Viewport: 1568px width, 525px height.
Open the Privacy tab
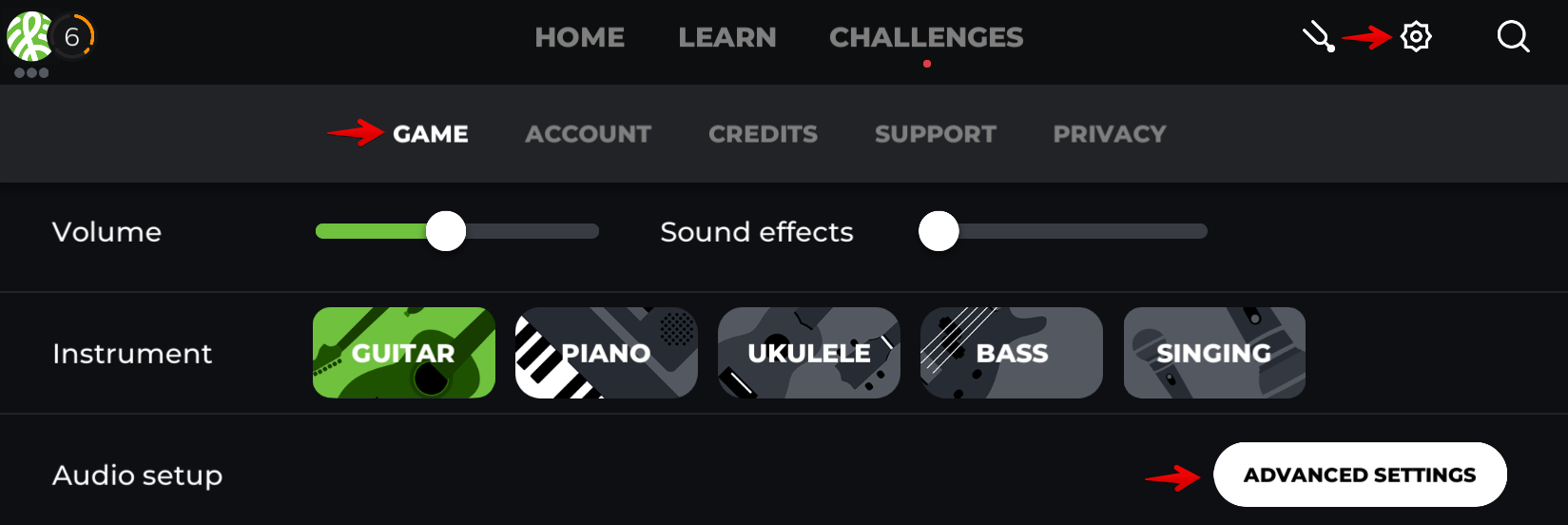click(x=1110, y=134)
